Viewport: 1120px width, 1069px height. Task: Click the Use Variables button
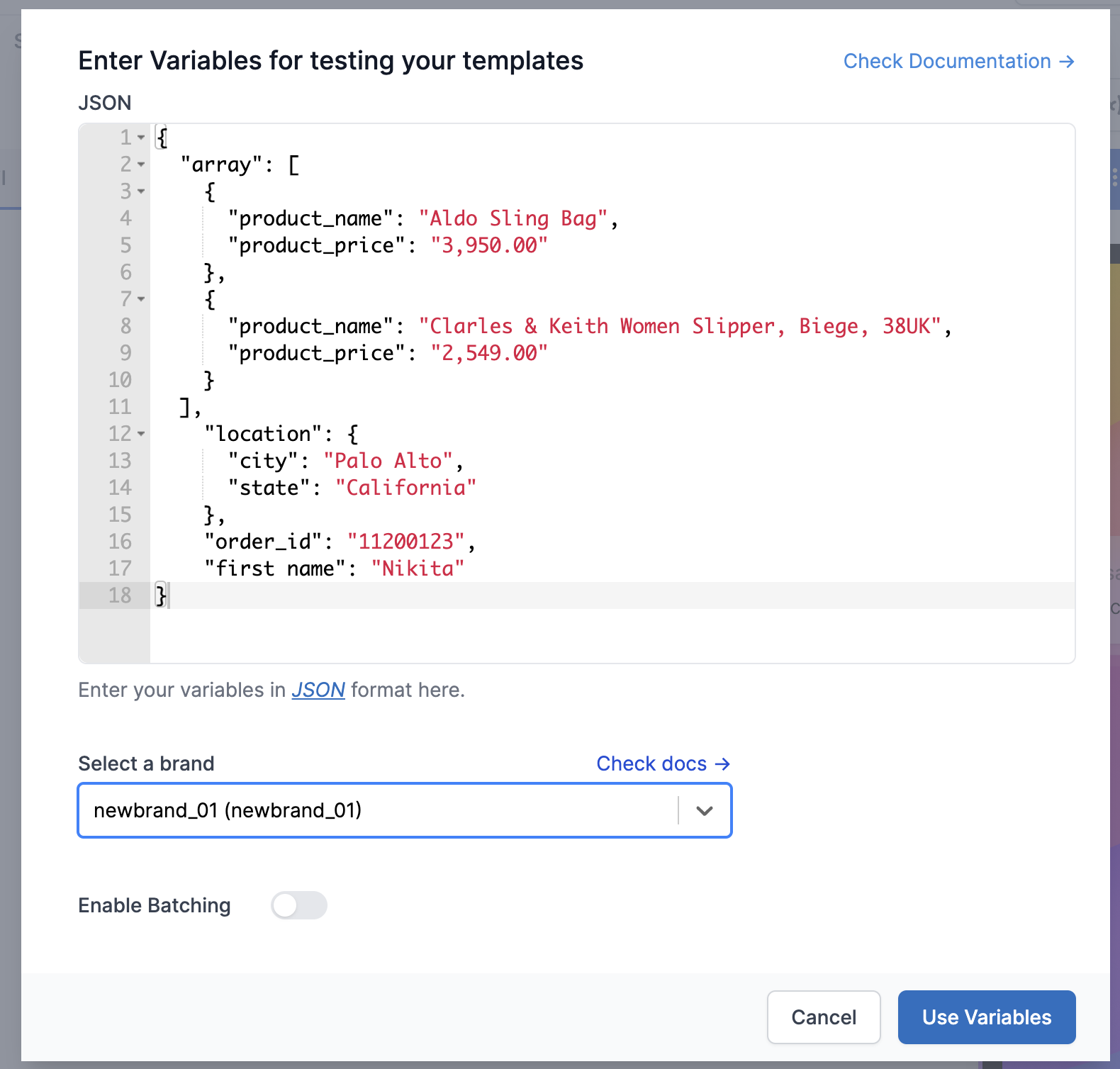[x=987, y=1017]
